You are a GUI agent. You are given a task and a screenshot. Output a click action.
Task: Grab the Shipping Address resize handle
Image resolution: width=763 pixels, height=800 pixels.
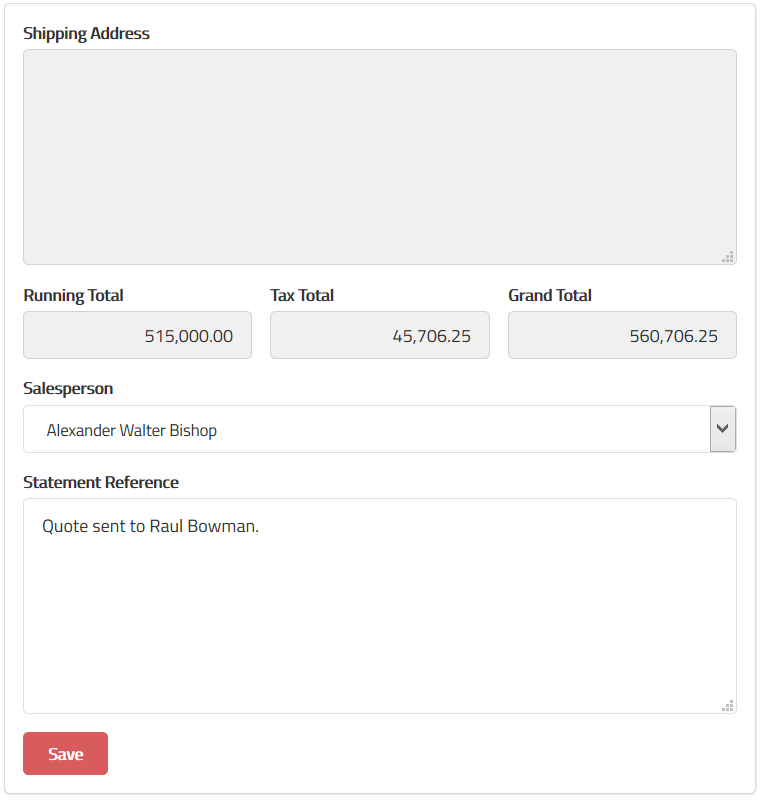(728, 256)
